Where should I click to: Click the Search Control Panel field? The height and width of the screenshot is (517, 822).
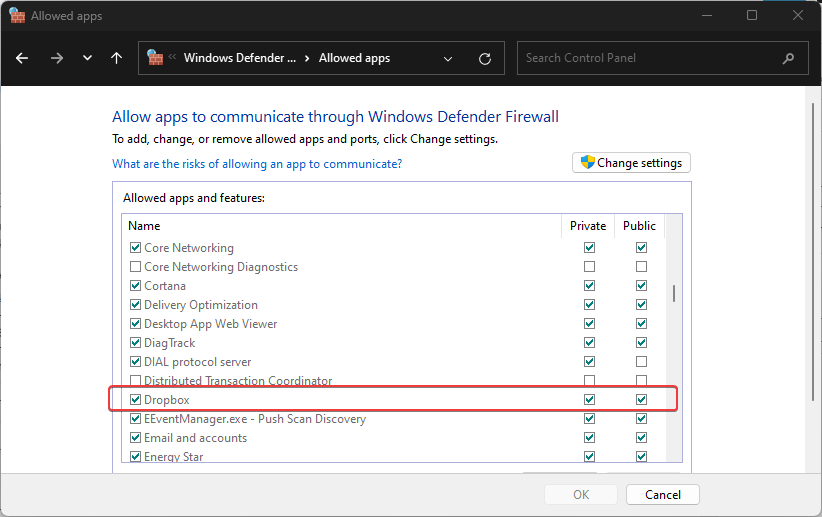click(663, 58)
